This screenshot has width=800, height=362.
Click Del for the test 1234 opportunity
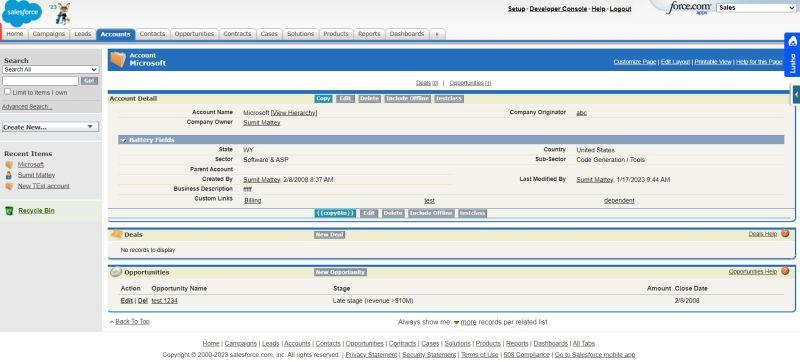143,301
